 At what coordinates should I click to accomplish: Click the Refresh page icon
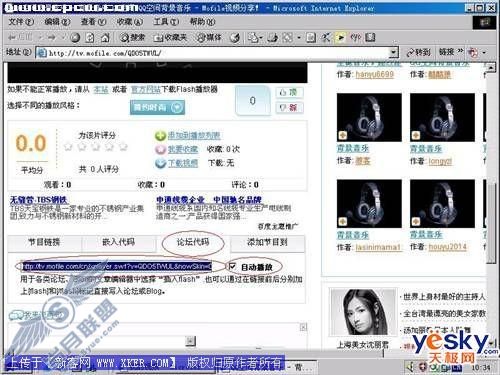coord(90,38)
